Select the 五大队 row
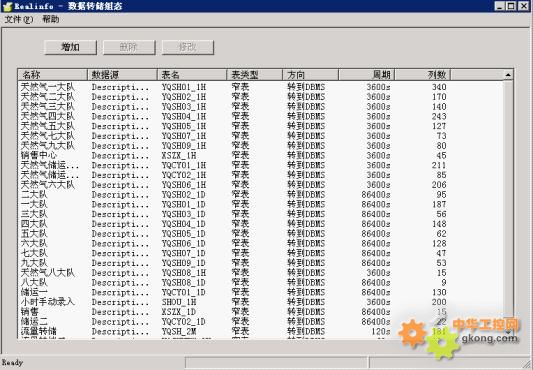Image resolution: width=533 pixels, height=370 pixels. (260, 234)
